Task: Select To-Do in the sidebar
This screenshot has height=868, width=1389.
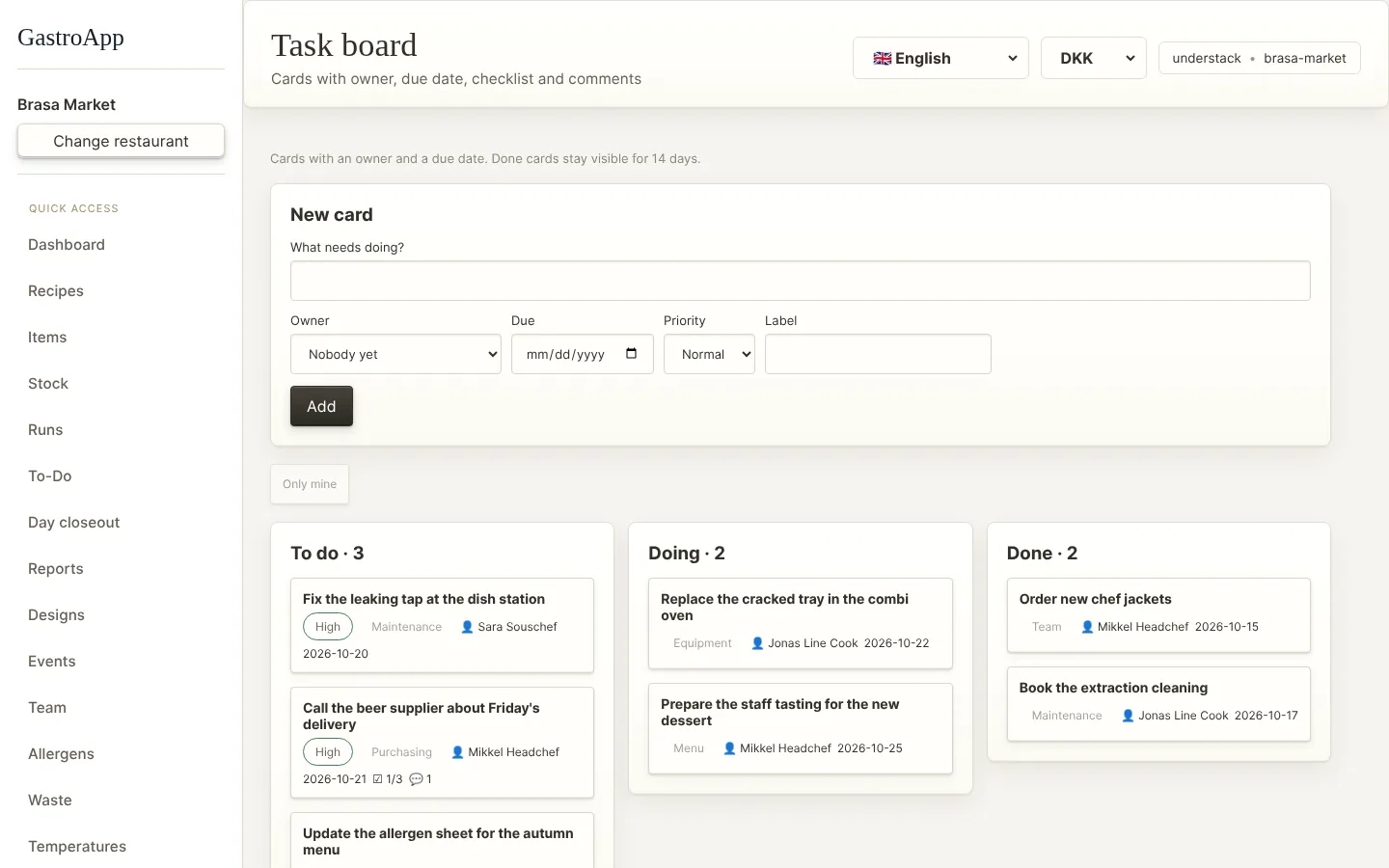Action: pos(50,476)
